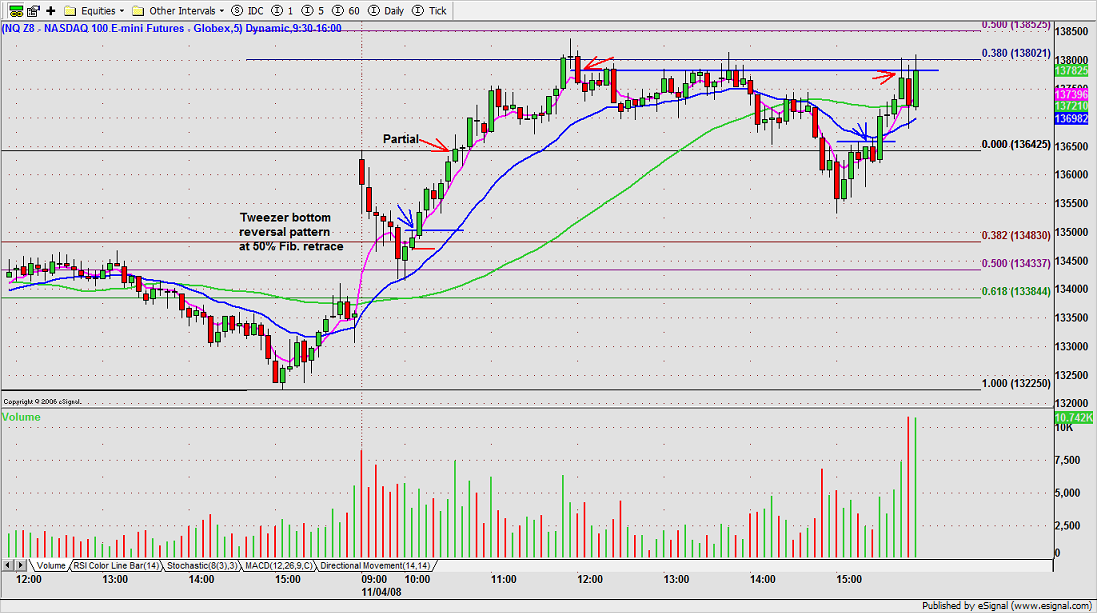
Task: Click the right tab scroll arrow
Action: [x=20, y=565]
